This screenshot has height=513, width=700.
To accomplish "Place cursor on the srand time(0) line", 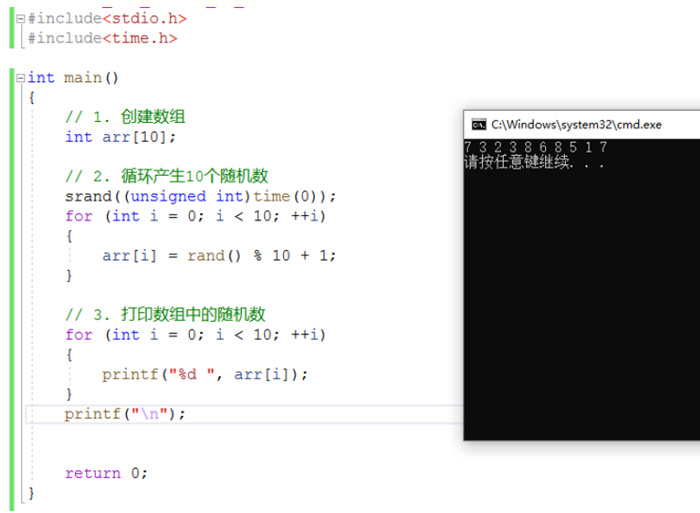I will tap(200, 196).
